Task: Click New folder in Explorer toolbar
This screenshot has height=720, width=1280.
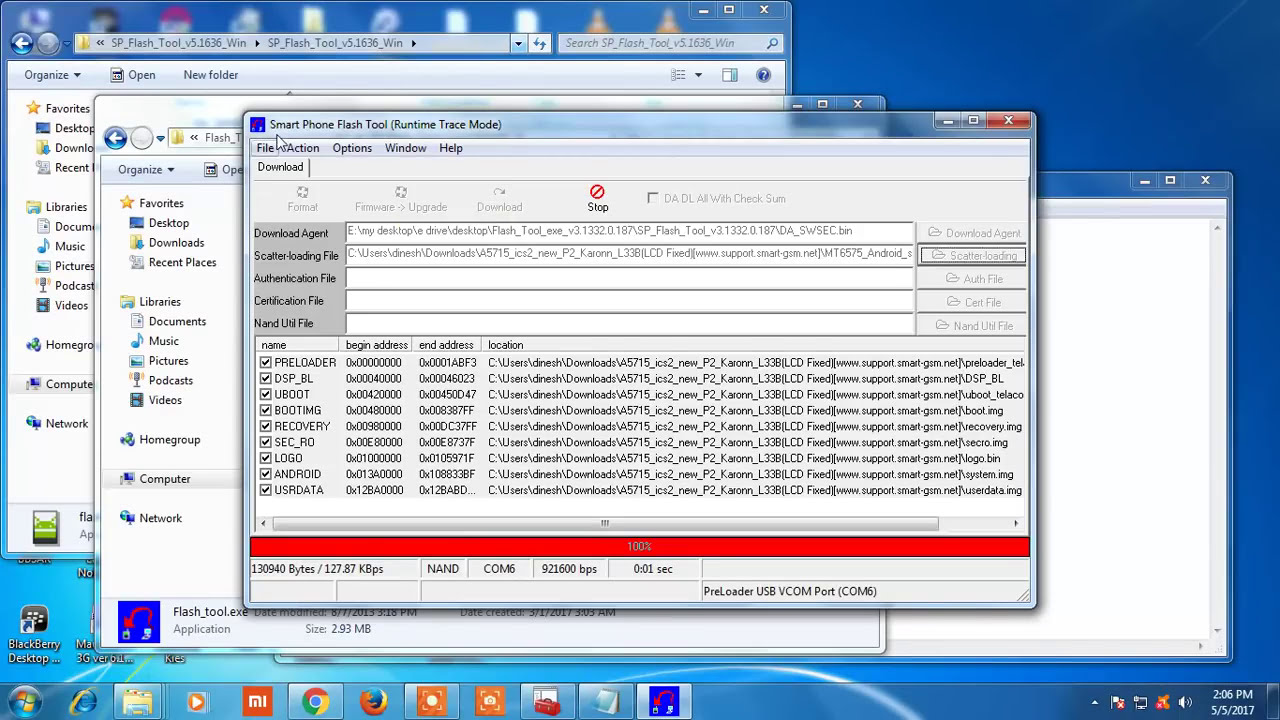Action: pyautogui.click(x=210, y=75)
